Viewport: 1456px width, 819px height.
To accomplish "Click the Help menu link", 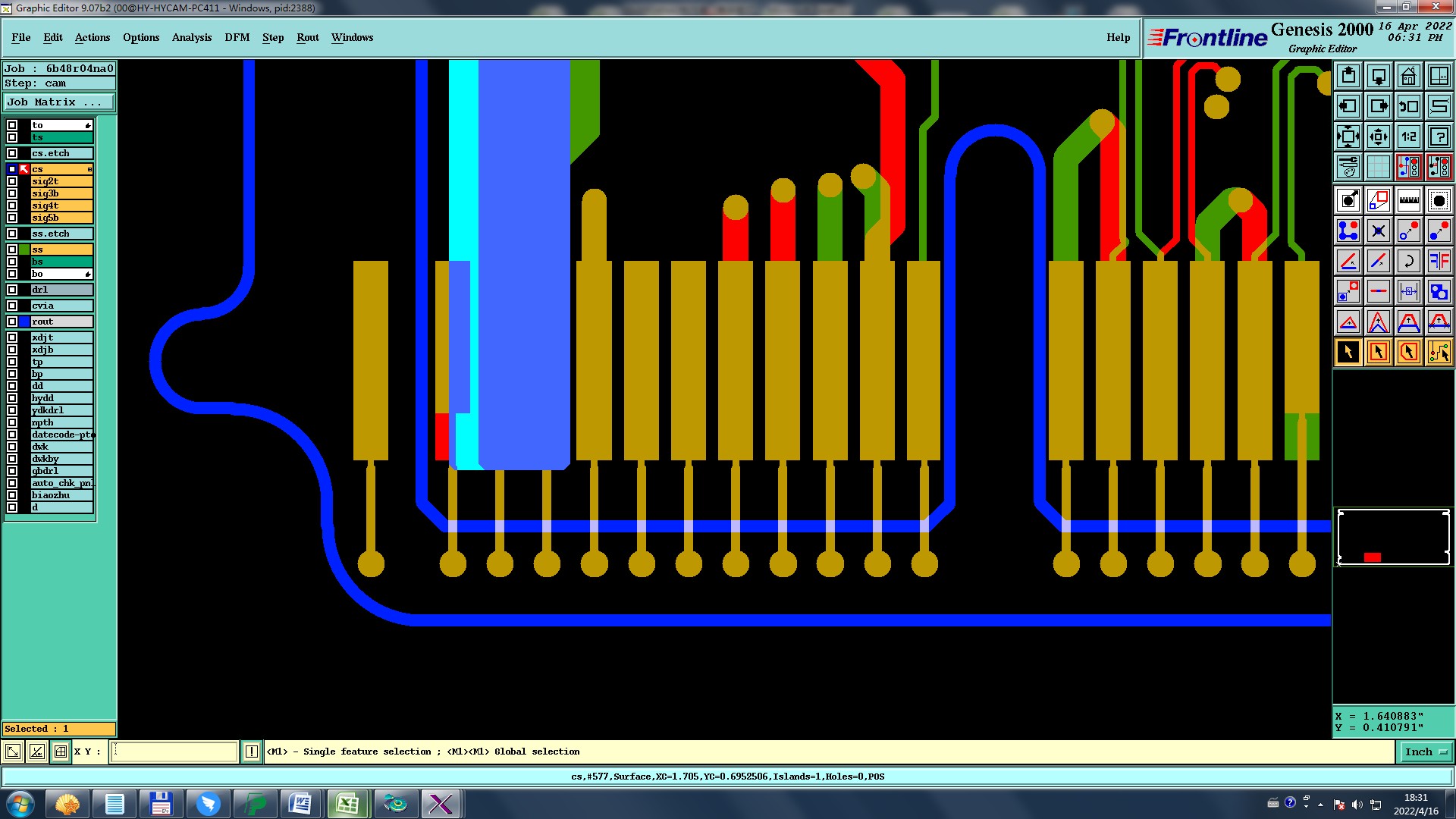I will point(1118,37).
